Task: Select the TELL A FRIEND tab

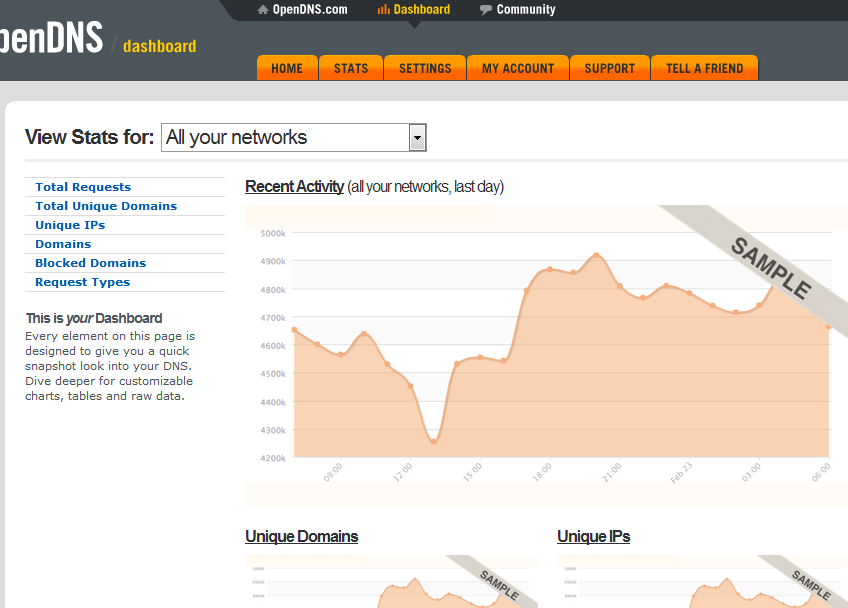Action: [x=705, y=68]
